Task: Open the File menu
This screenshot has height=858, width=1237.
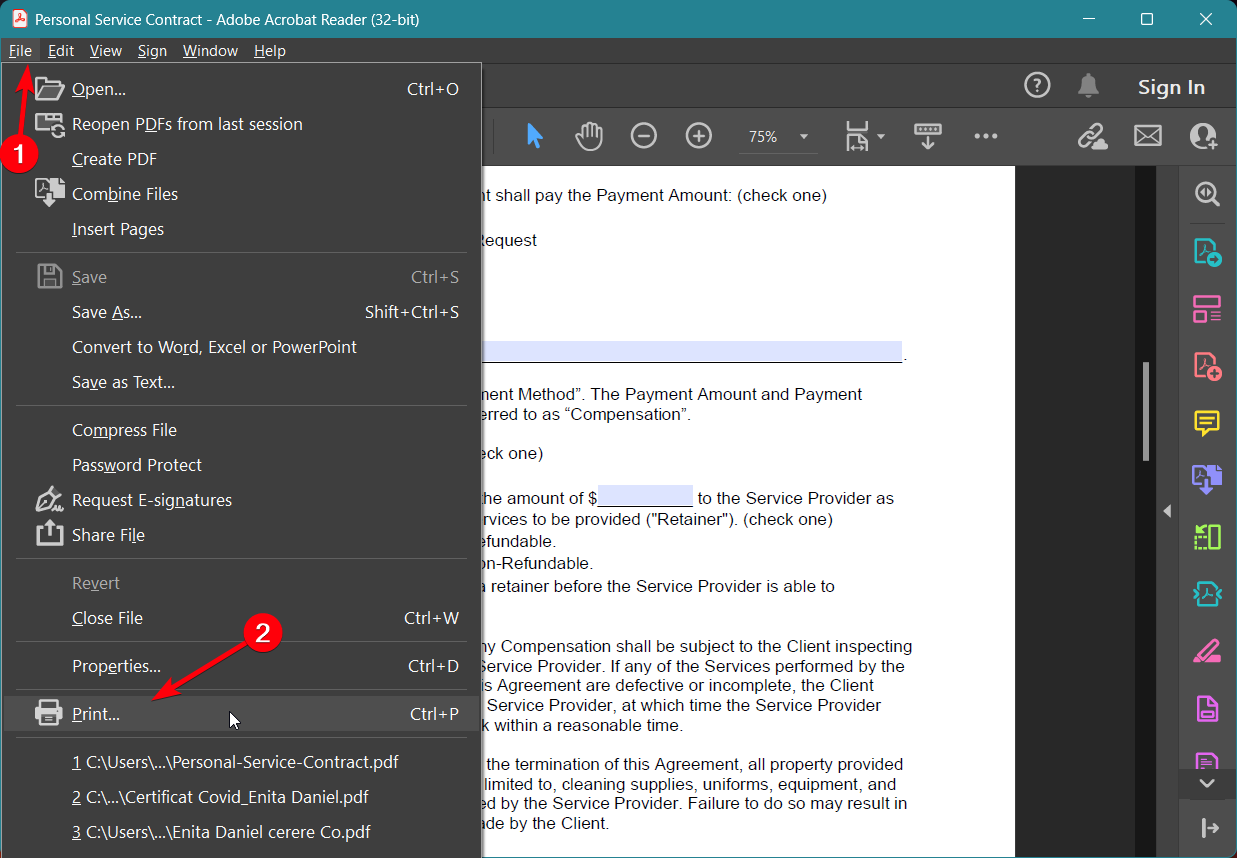Action: [20, 50]
